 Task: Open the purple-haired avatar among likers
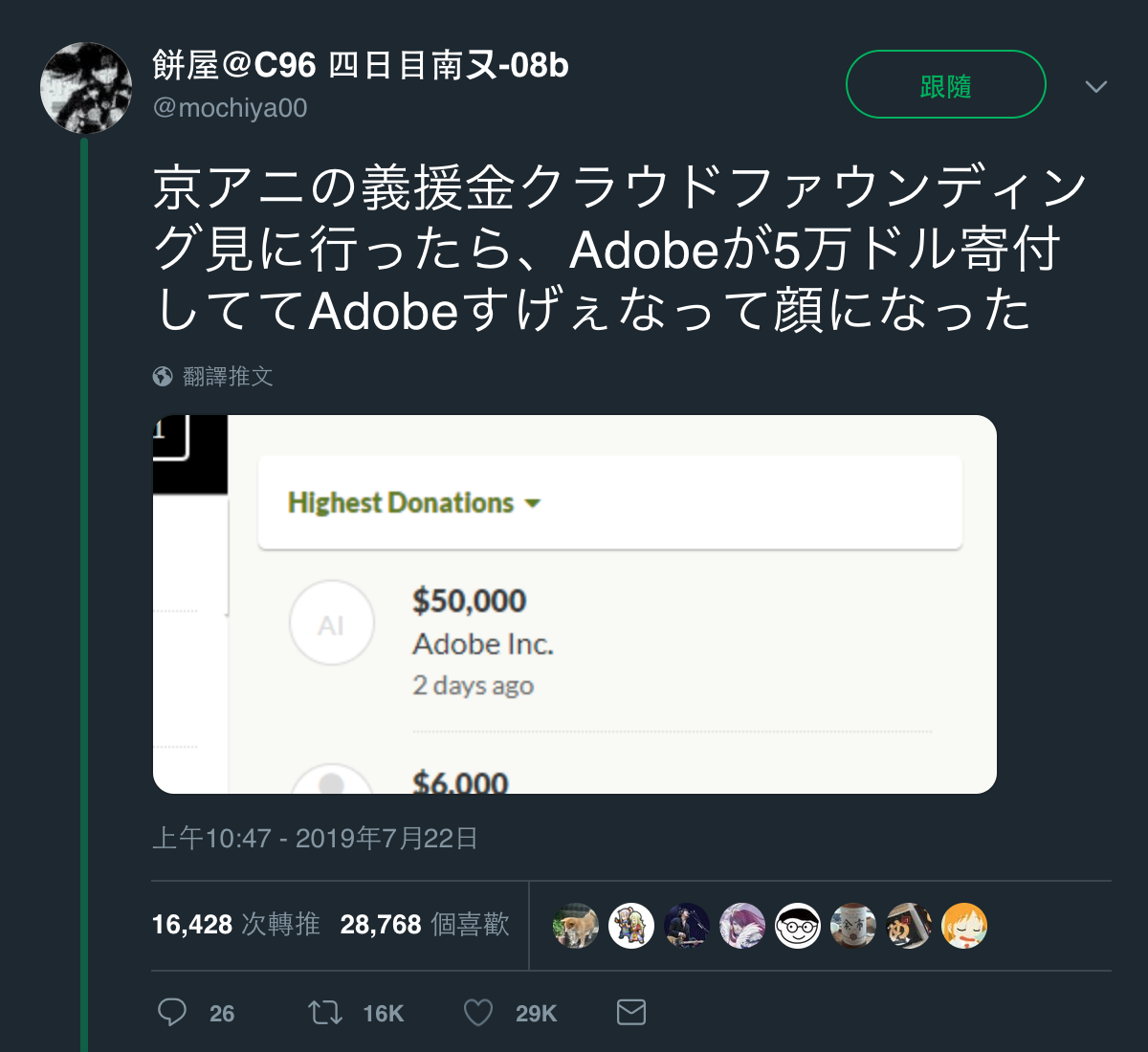(x=742, y=926)
